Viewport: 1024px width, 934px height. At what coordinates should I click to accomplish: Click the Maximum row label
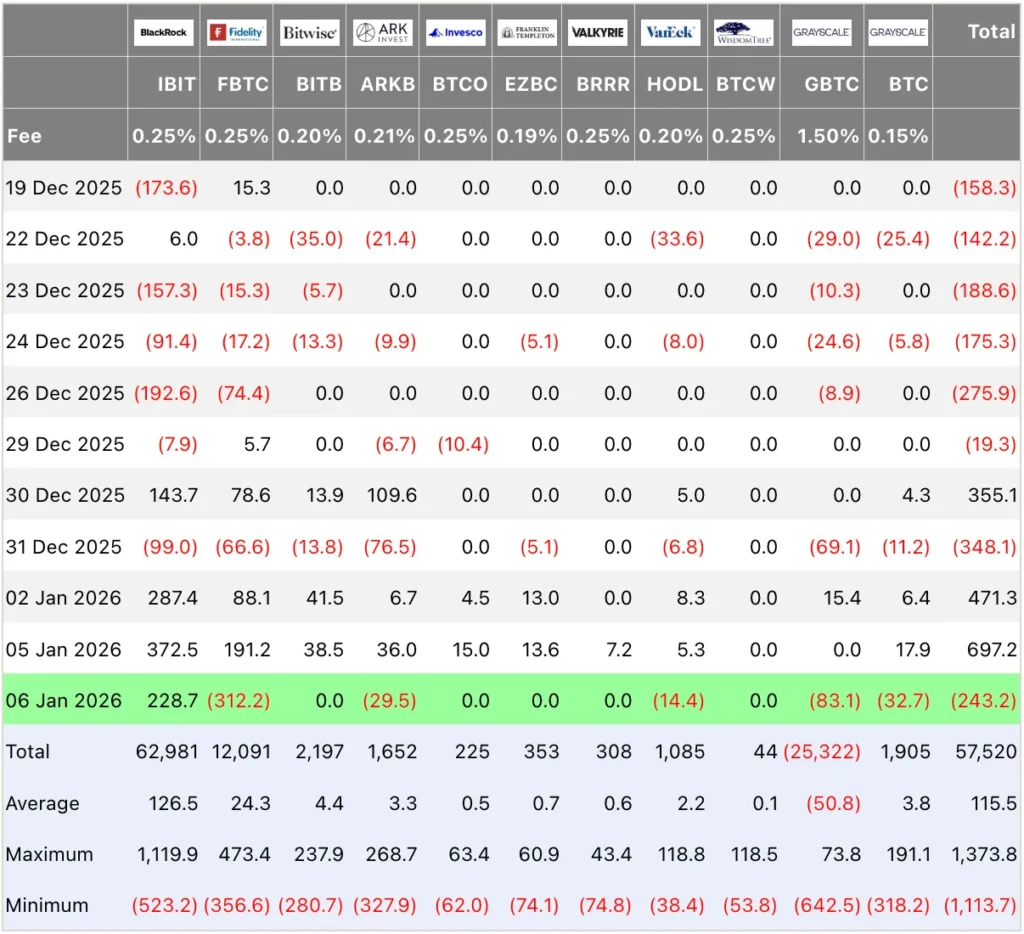(x=49, y=854)
